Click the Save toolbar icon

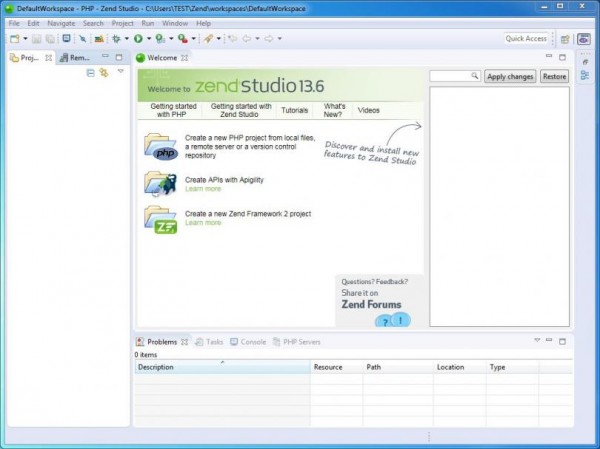37,39
